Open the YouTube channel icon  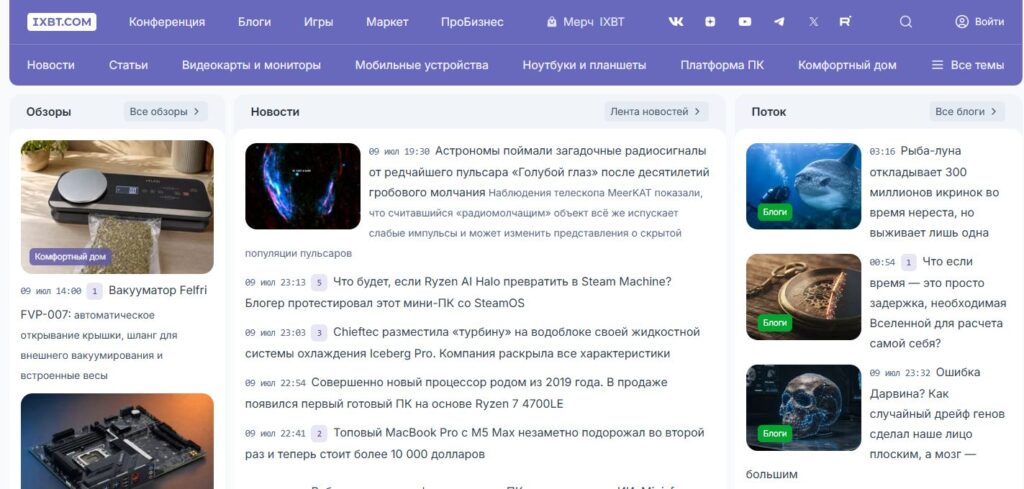pos(744,22)
